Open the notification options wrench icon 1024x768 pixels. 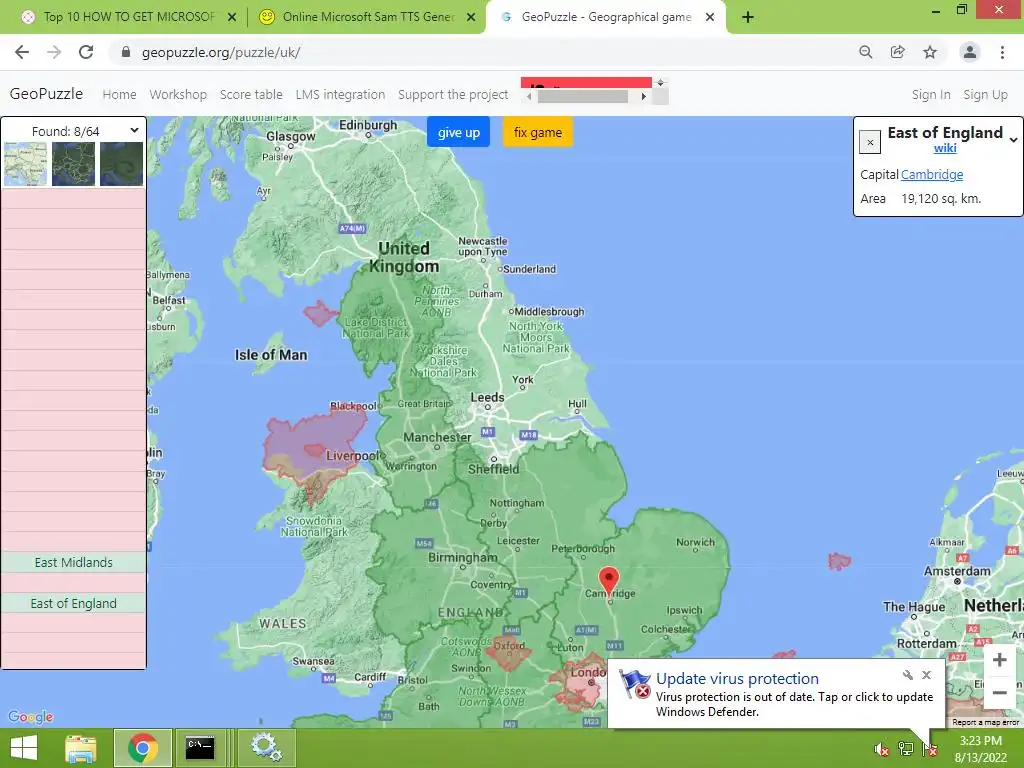coord(908,675)
